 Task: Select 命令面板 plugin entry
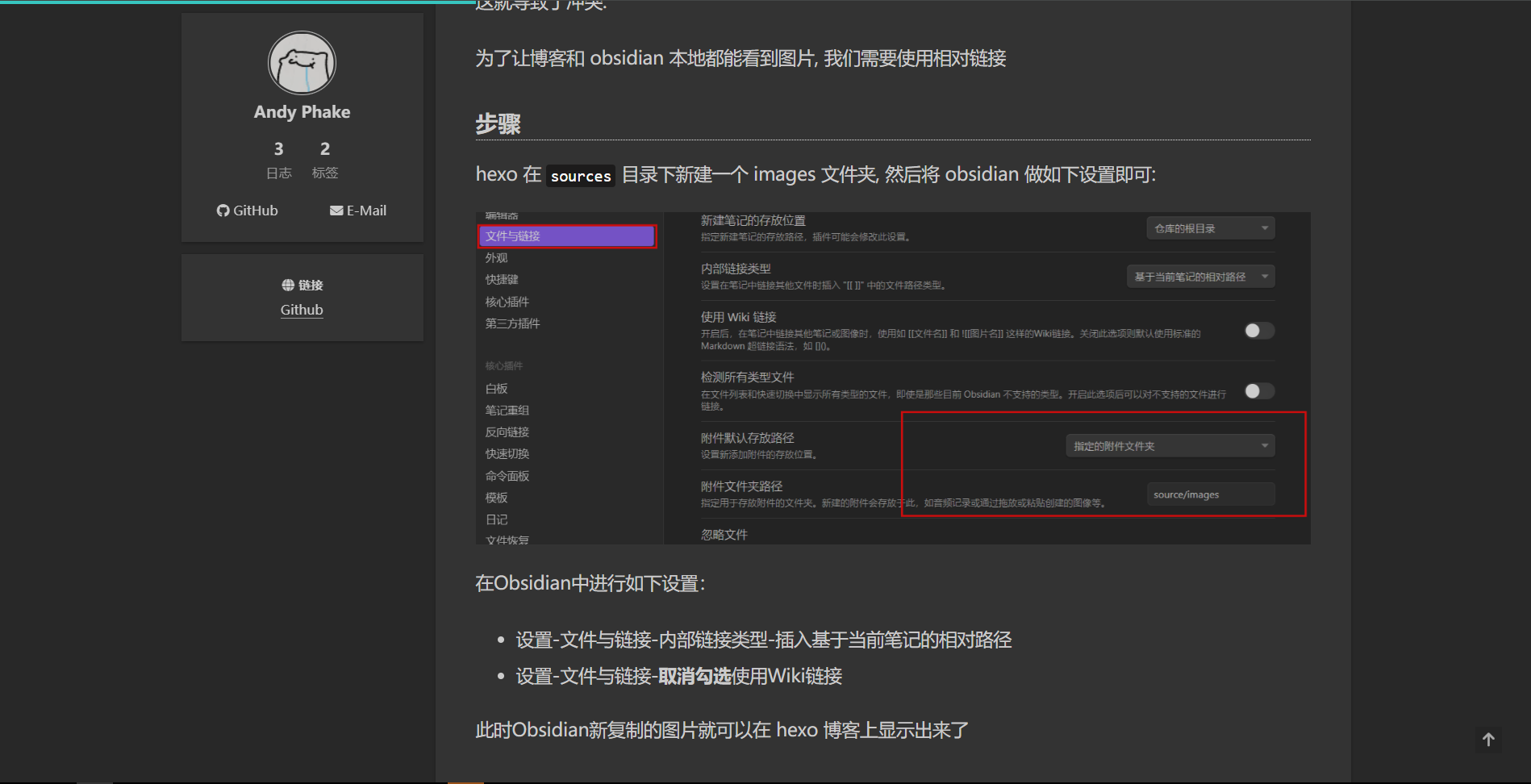click(507, 476)
